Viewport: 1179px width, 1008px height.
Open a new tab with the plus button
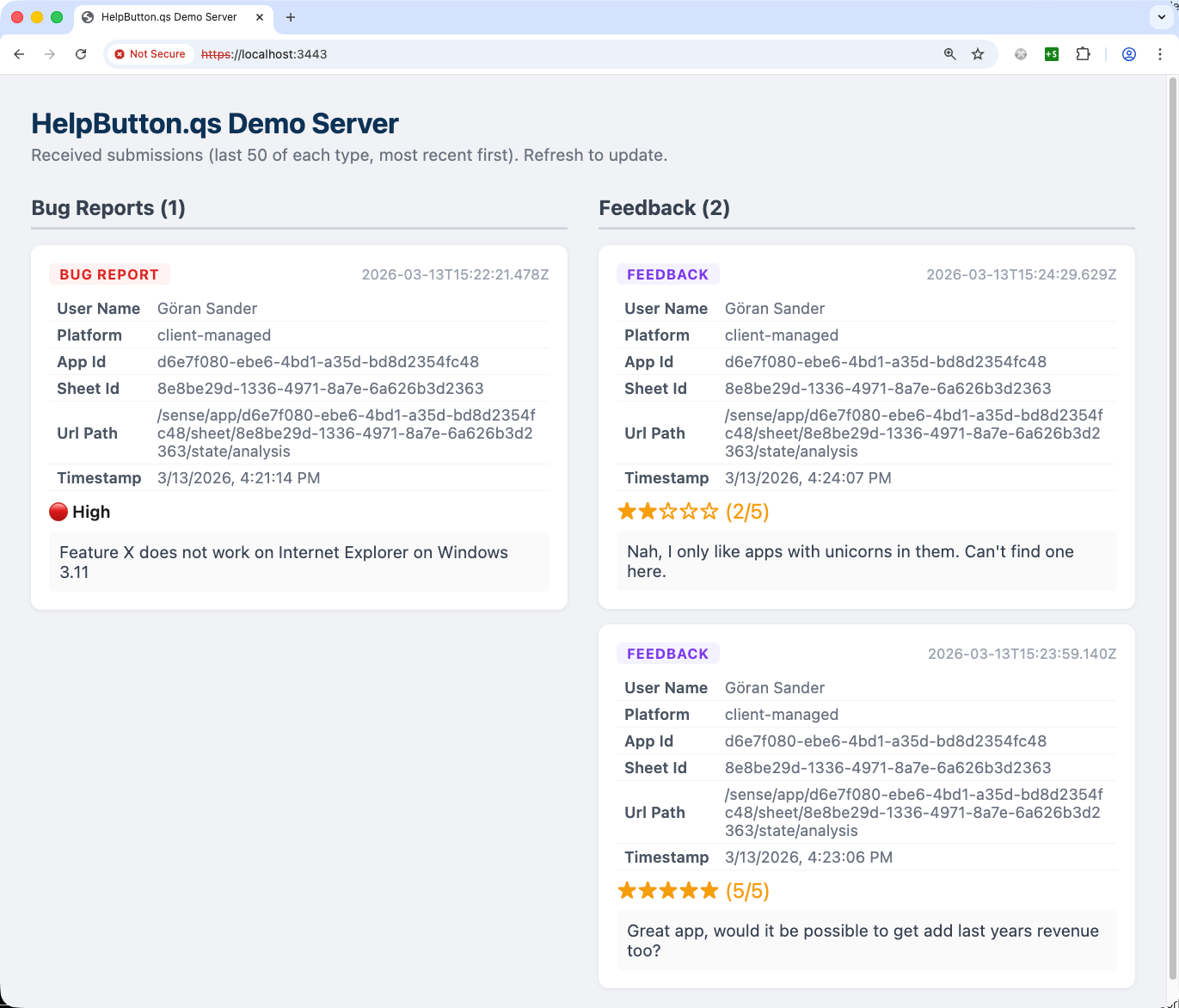pyautogui.click(x=291, y=16)
